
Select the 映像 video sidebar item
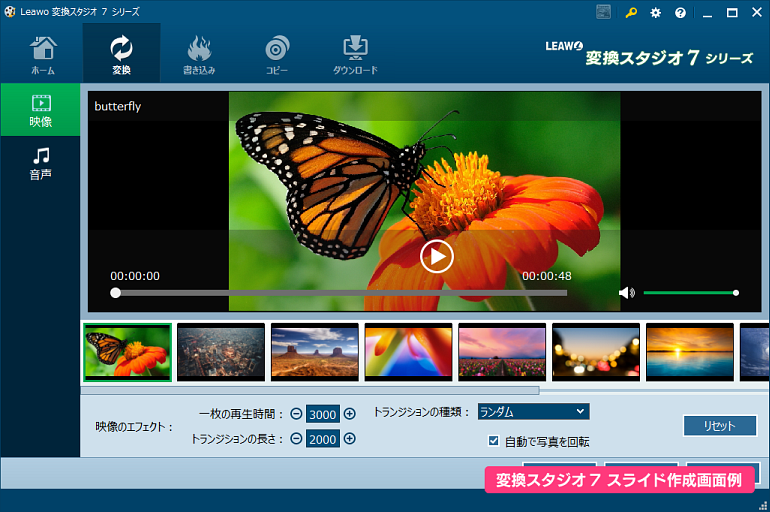click(x=40, y=110)
